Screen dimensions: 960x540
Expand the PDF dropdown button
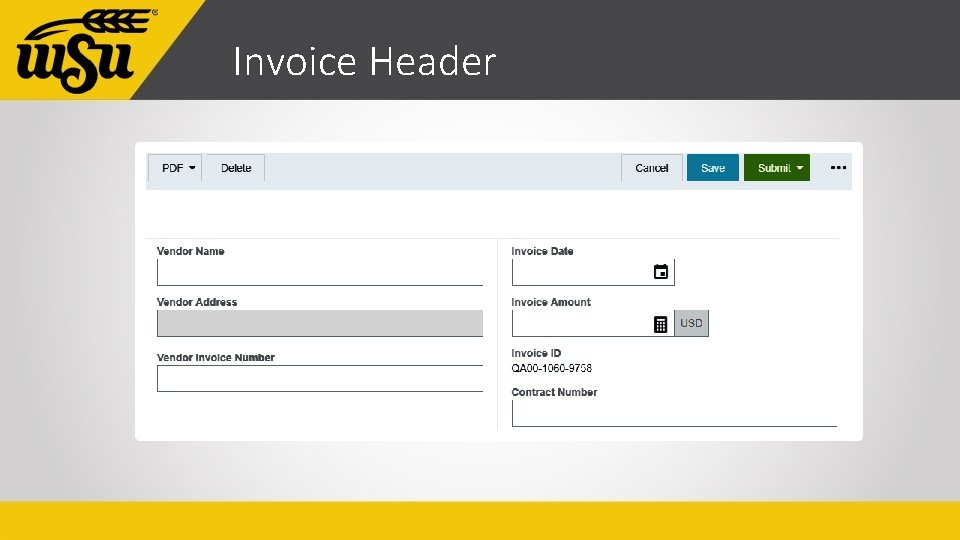point(175,168)
